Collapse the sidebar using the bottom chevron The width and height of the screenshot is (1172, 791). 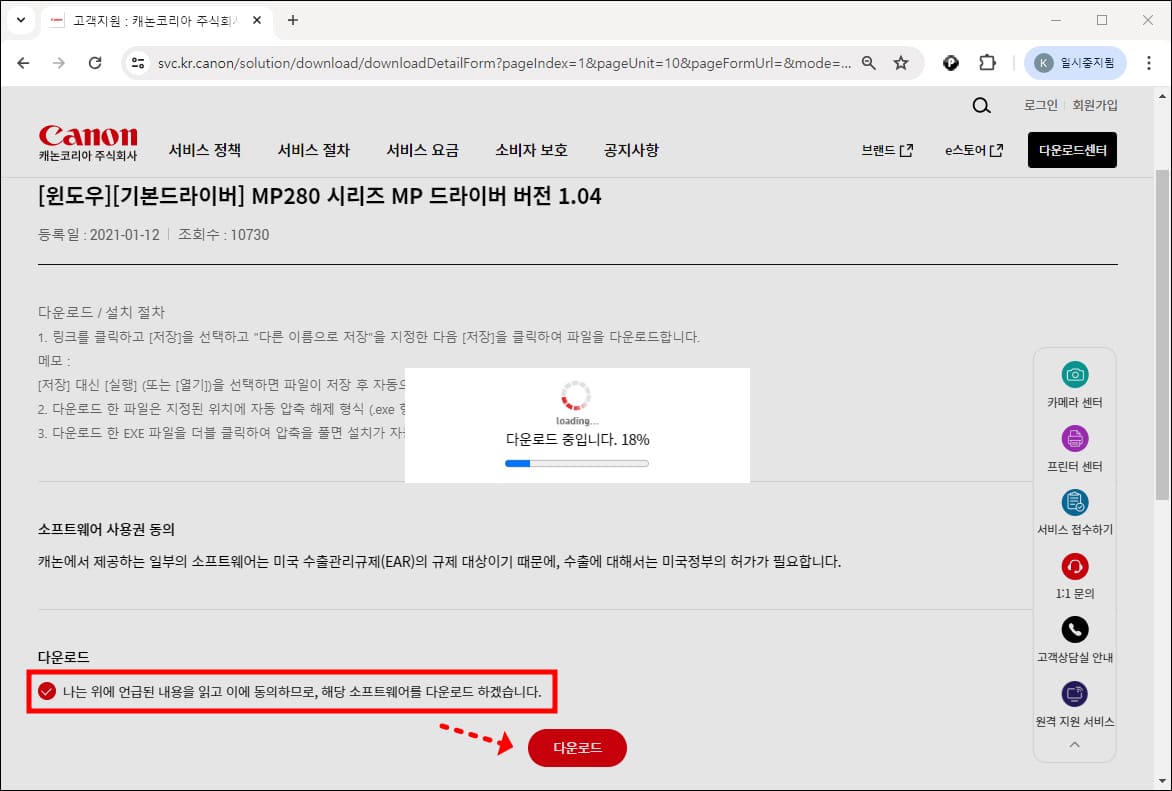click(1075, 744)
